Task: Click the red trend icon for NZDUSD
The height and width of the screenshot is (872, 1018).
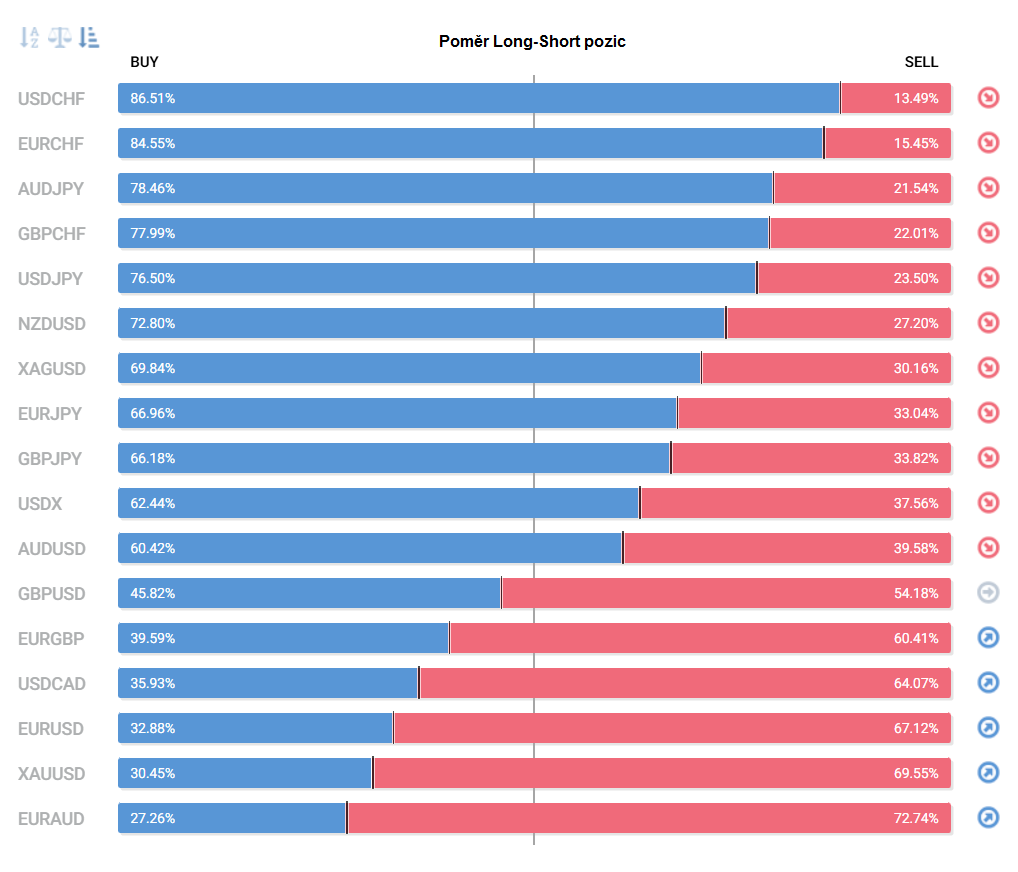Action: [x=988, y=323]
